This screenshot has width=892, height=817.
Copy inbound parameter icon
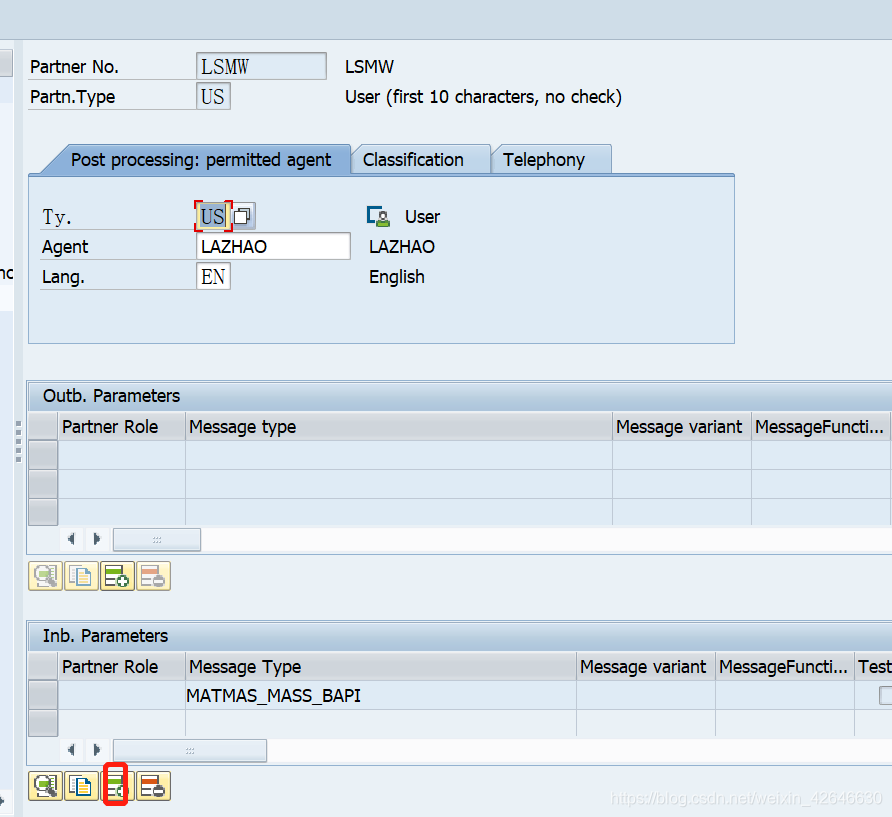[x=81, y=786]
